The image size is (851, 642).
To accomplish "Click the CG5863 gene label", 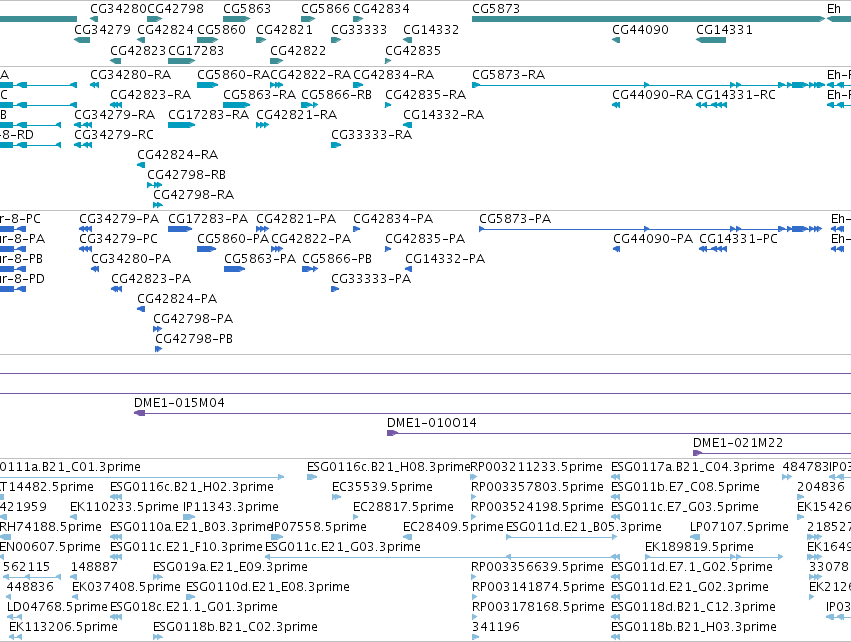I will pos(247,9).
